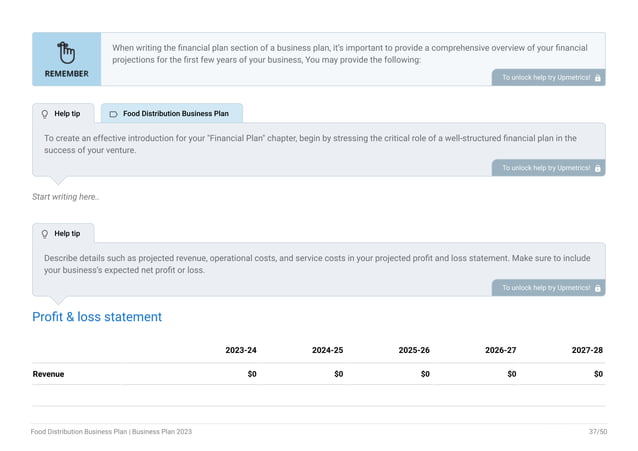Screen dimensions: 638x451
Task: Select the 2024-25 column header
Action: tap(327, 351)
